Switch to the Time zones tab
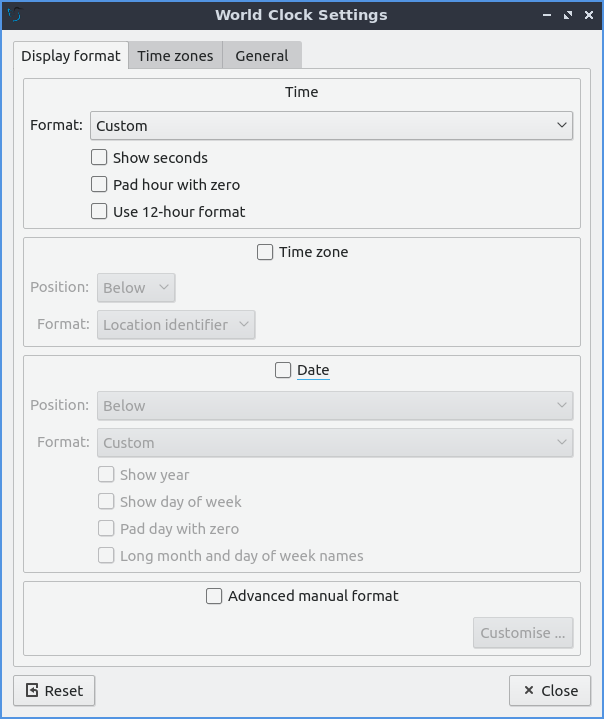The image size is (604, 719). point(175,56)
